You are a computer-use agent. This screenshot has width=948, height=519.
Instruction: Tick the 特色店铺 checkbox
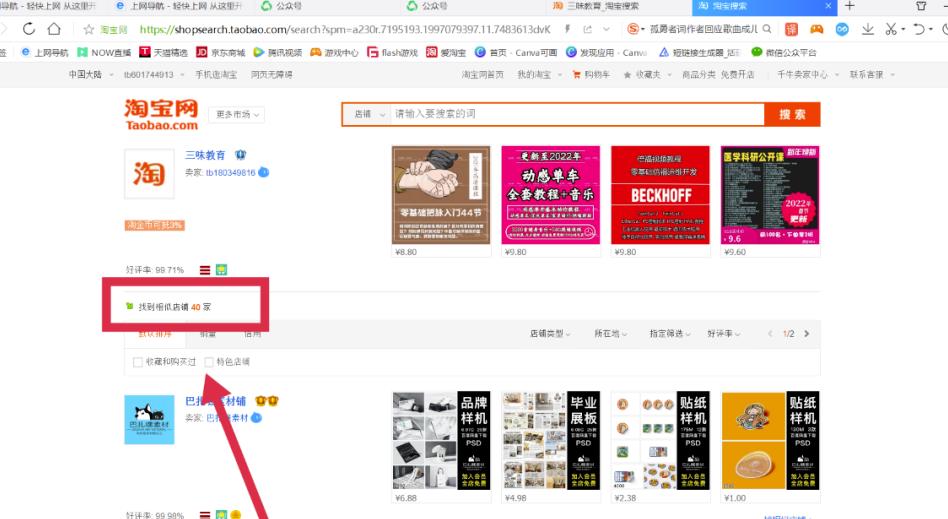tap(209, 362)
